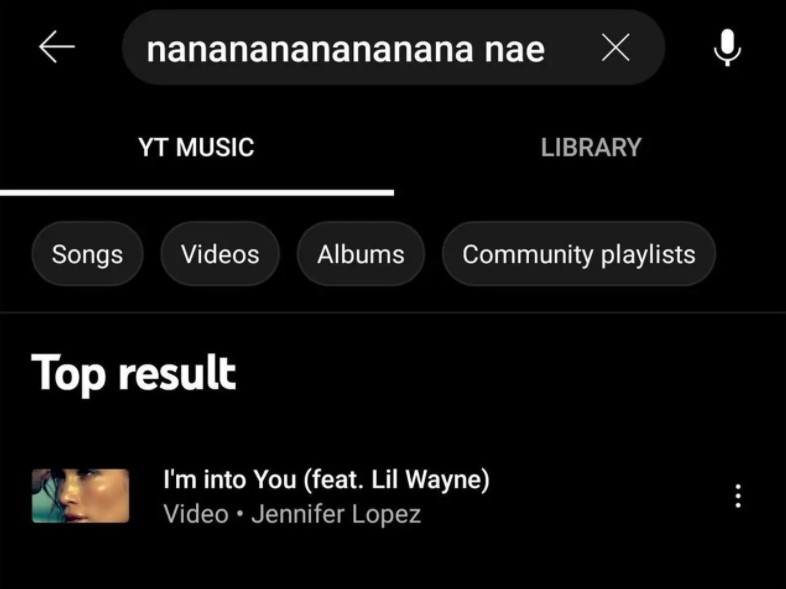
Task: Click the white indicator under YT MUSIC
Action: pos(196,192)
